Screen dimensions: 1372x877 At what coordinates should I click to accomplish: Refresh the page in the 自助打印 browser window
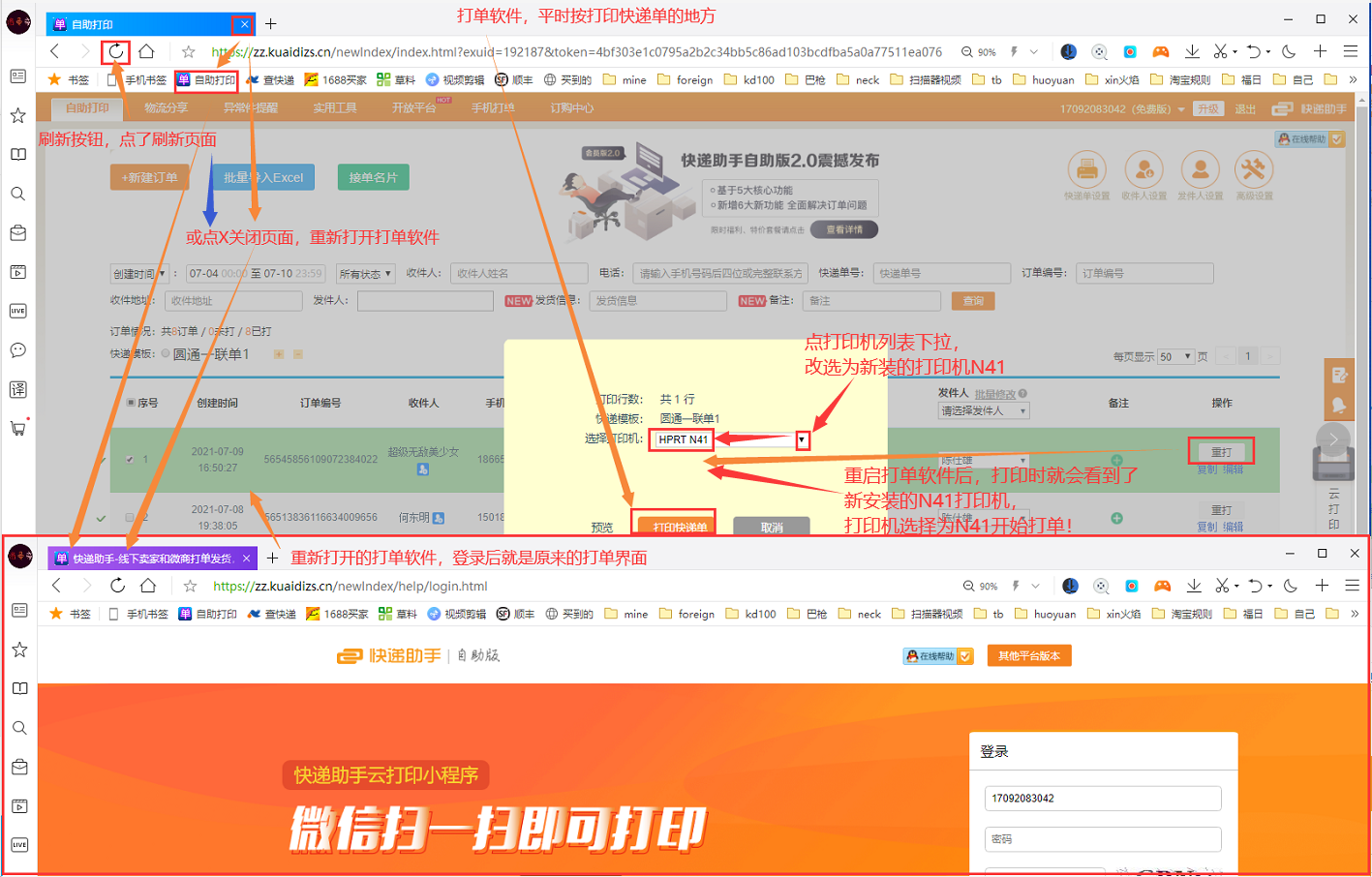(x=116, y=51)
